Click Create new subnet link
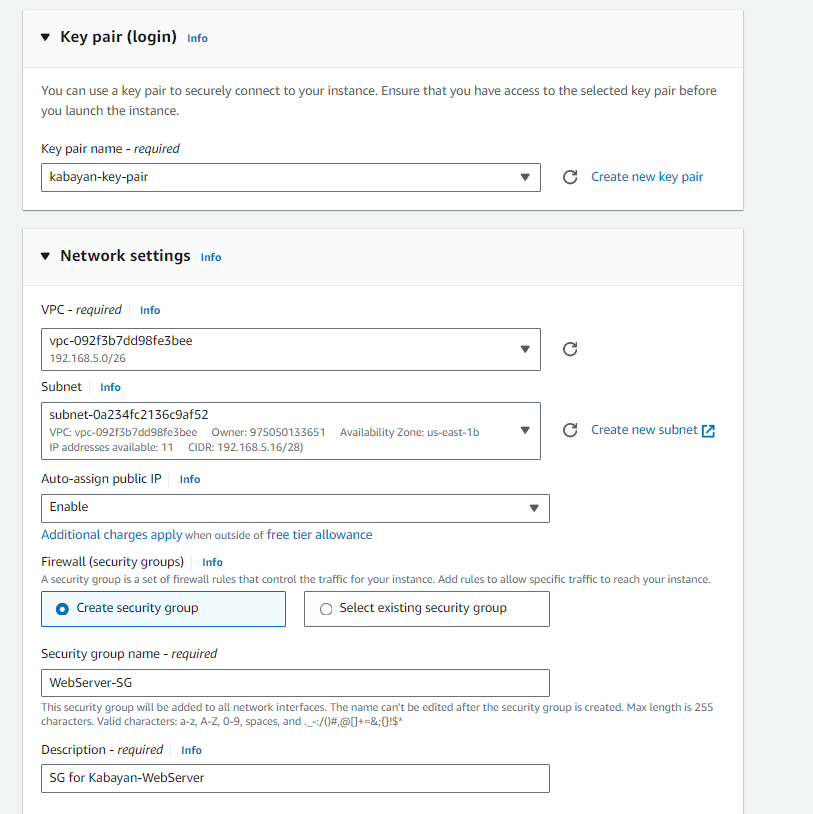The height and width of the screenshot is (814, 813). 644,430
